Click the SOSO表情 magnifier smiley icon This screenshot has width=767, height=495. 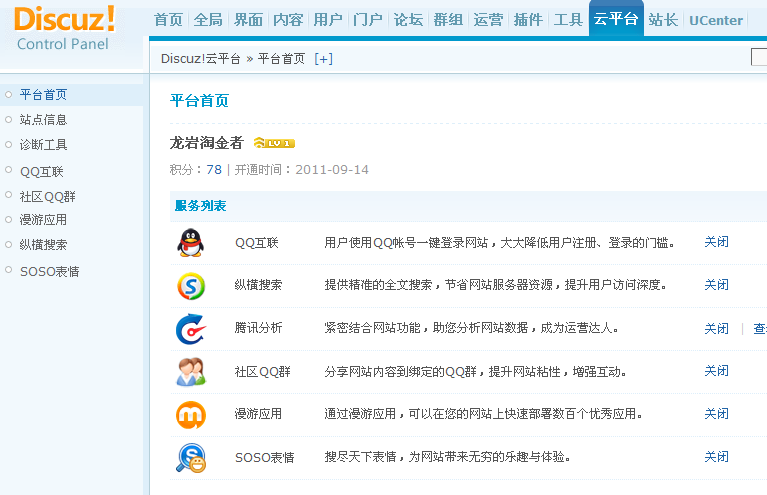(x=191, y=458)
